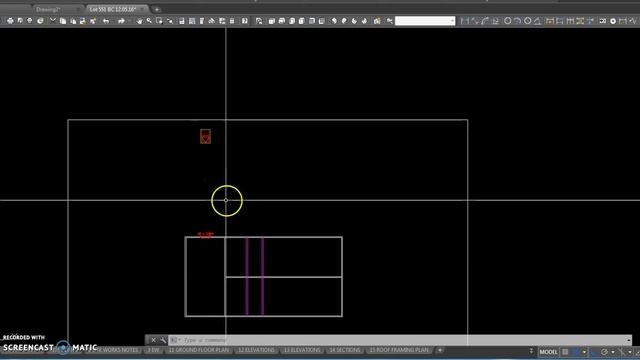Click the Plot printer icon
The width and height of the screenshot is (640, 360).
click(10, 20)
